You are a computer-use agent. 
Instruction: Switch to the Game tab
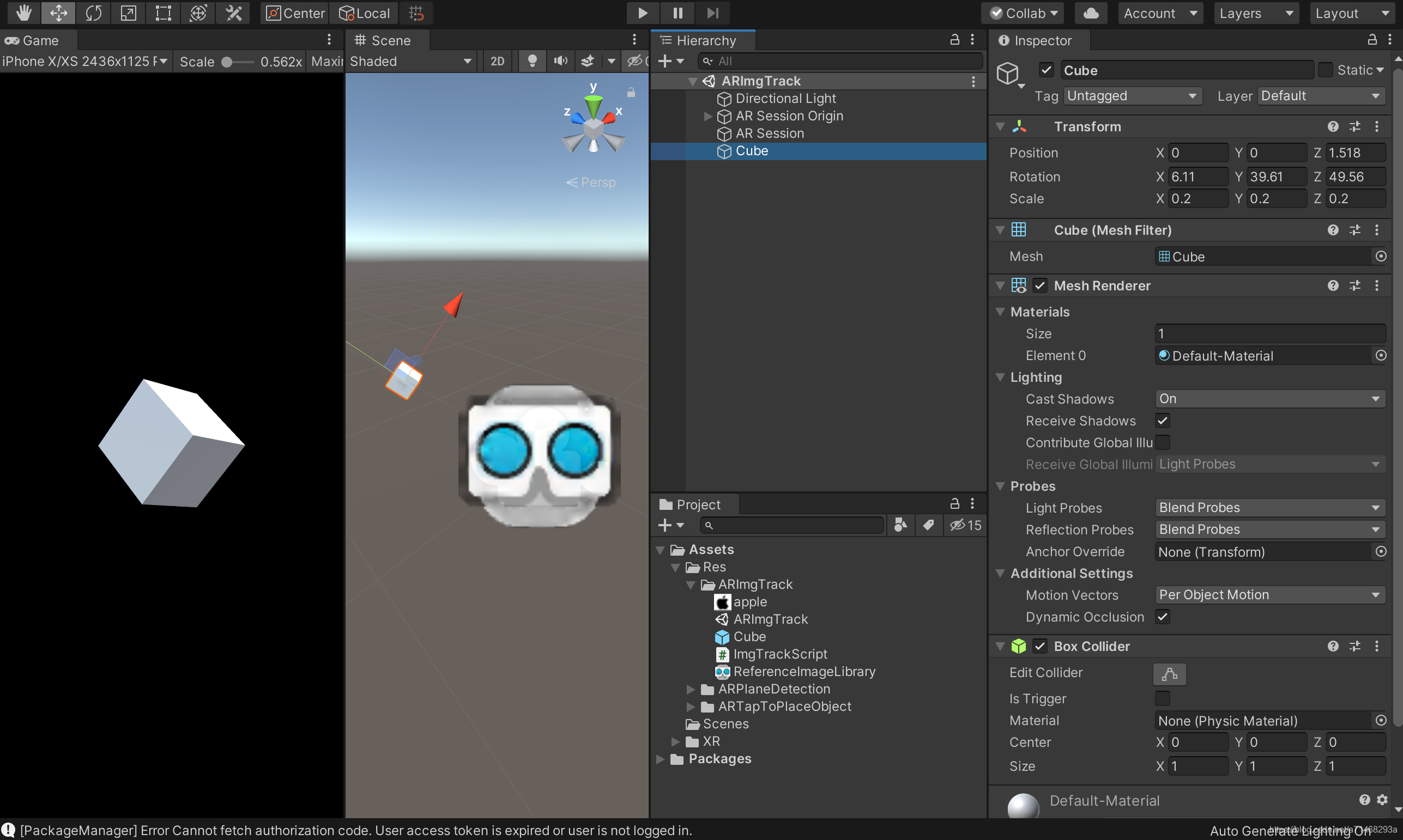click(39, 40)
